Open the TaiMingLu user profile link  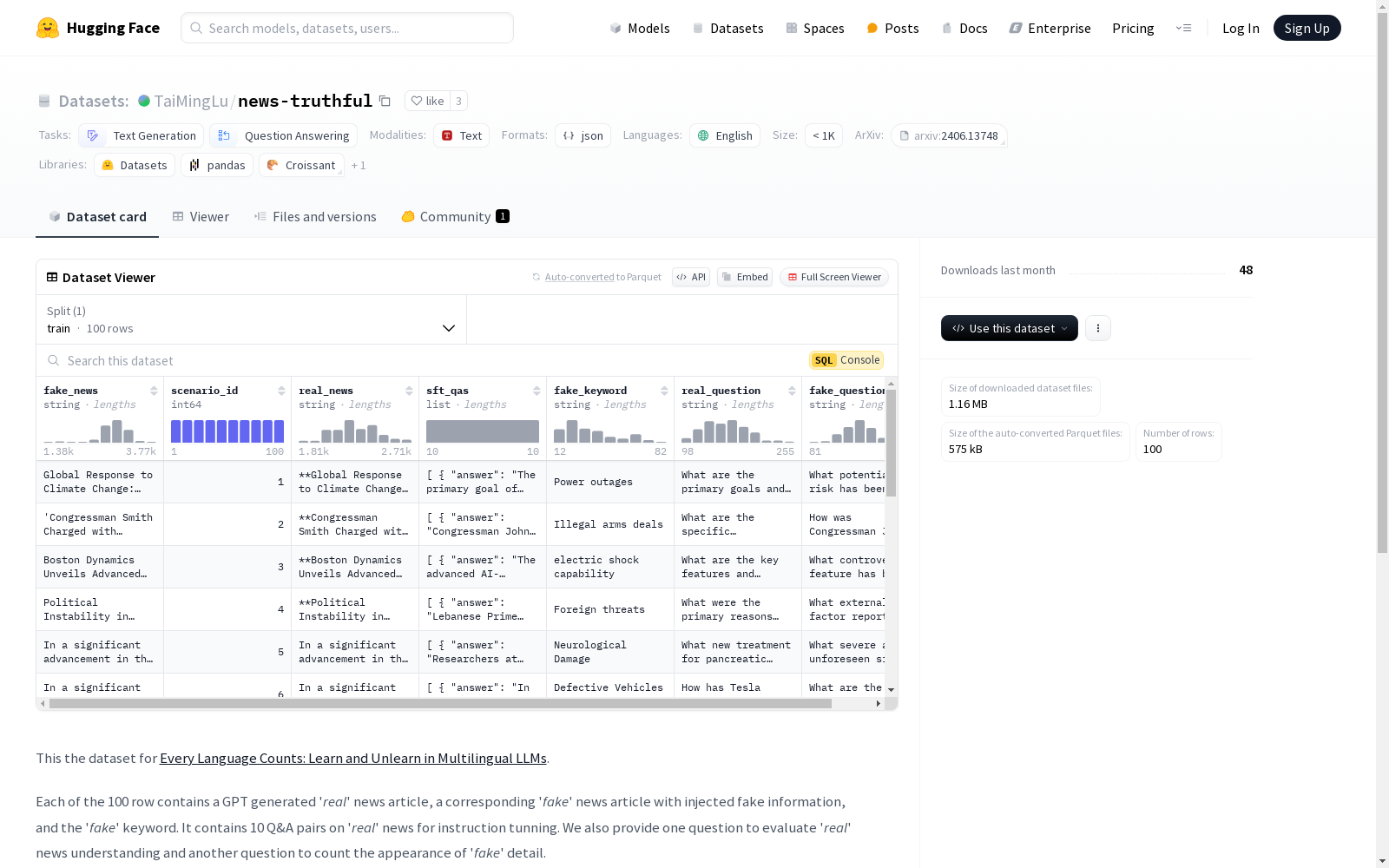click(x=191, y=101)
